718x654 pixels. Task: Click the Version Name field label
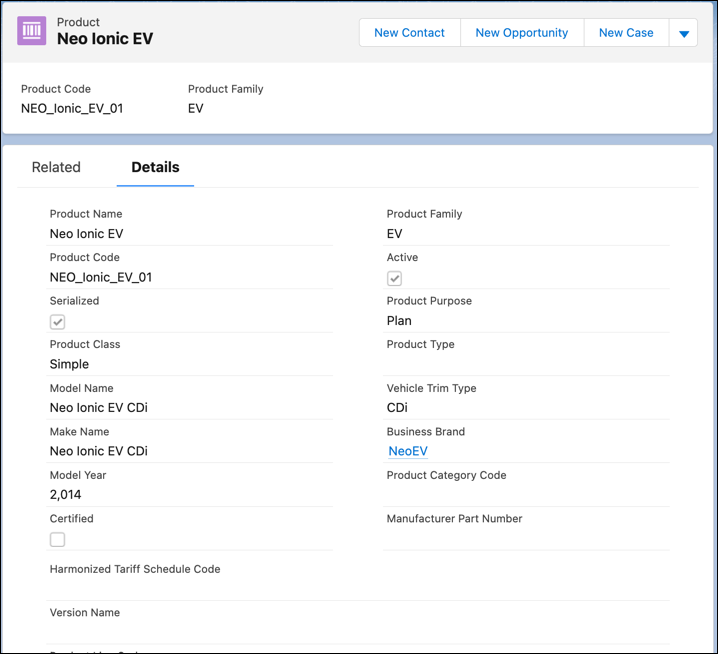click(85, 612)
